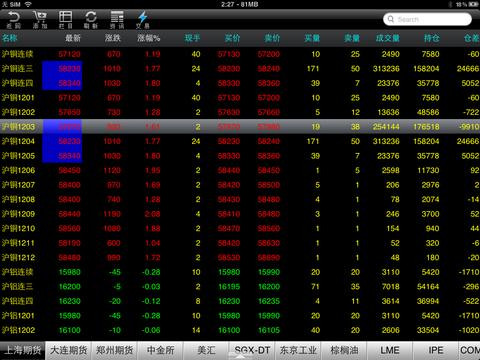This screenshot has height=360, width=481.
Task: Sort by the 最新 column header
Action: (73, 38)
